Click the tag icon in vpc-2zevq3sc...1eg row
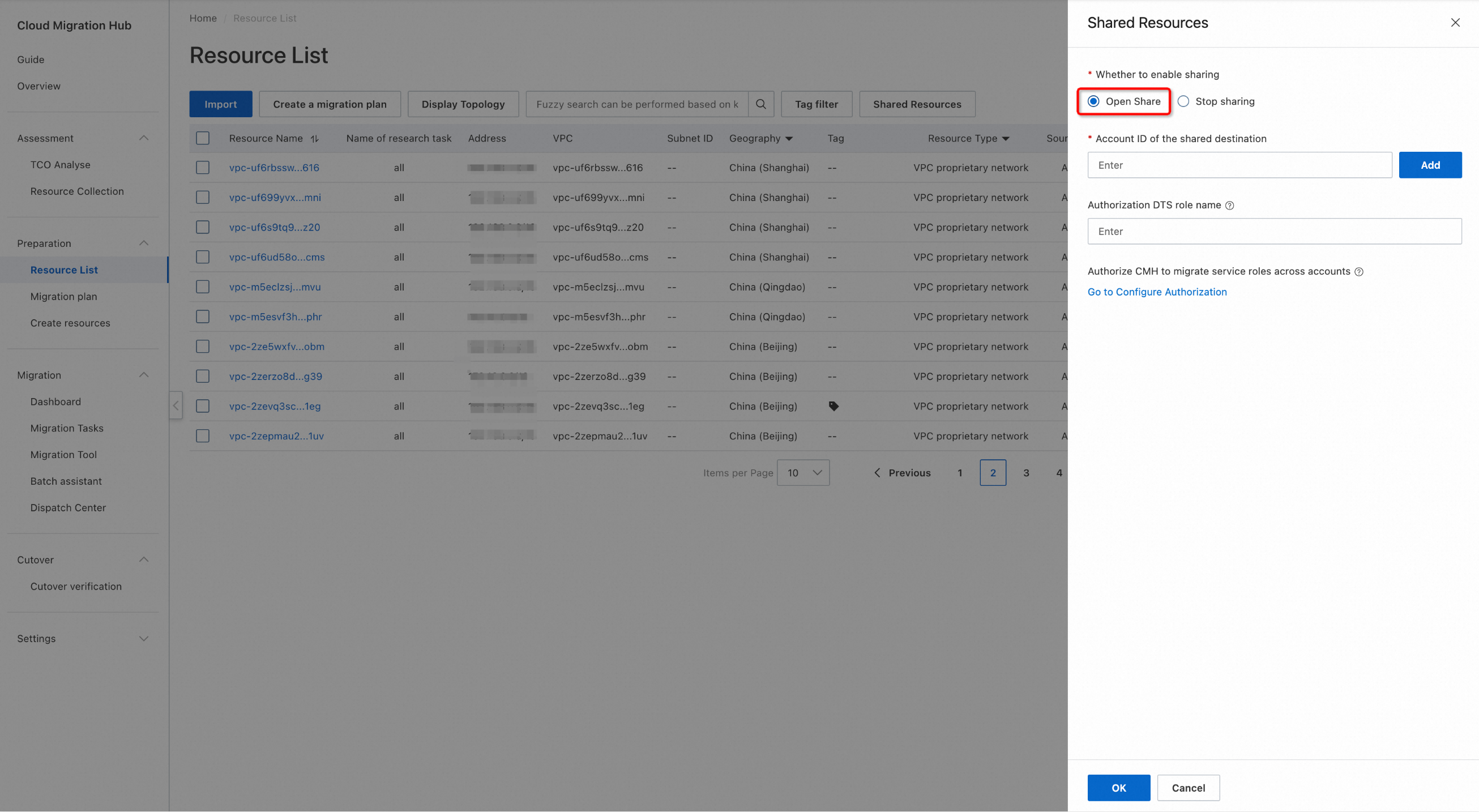The image size is (1479, 812). tap(833, 406)
